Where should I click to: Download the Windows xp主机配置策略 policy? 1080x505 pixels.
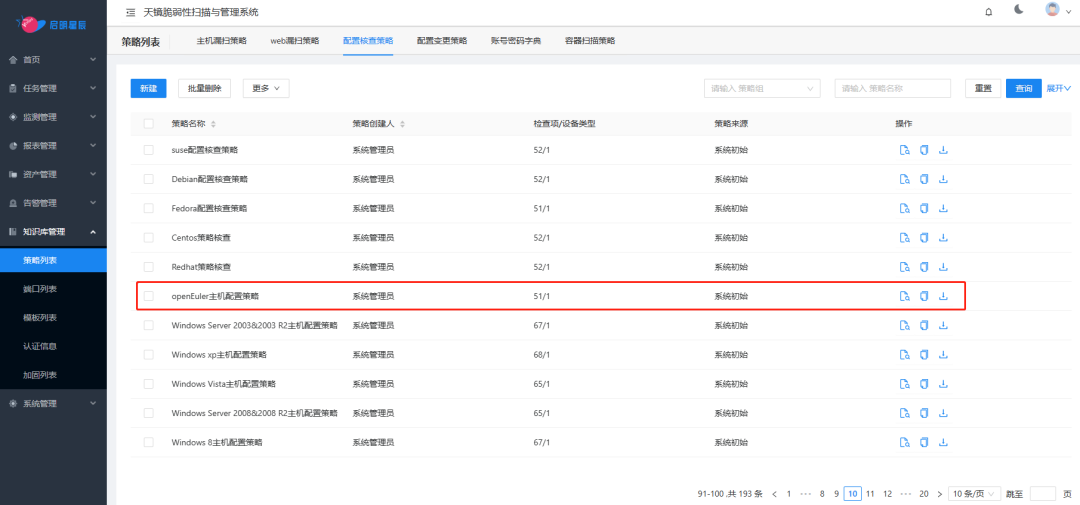pyautogui.click(x=943, y=355)
